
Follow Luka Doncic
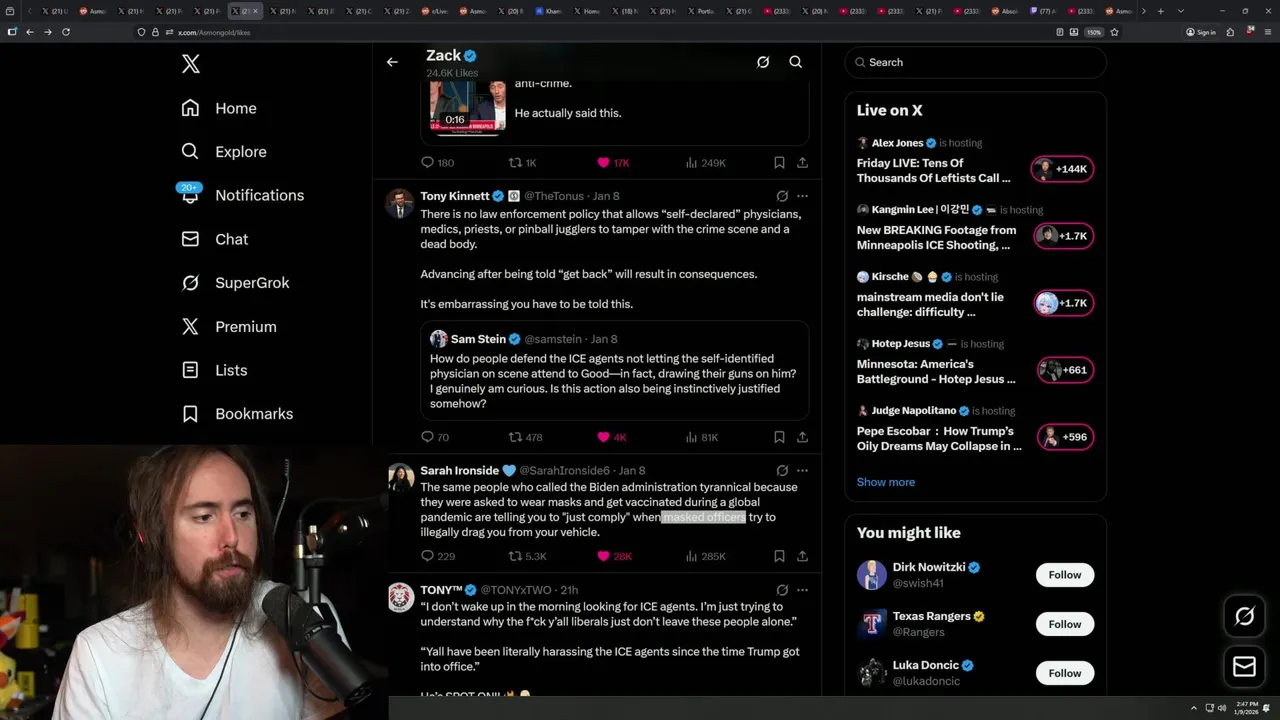coord(1065,673)
